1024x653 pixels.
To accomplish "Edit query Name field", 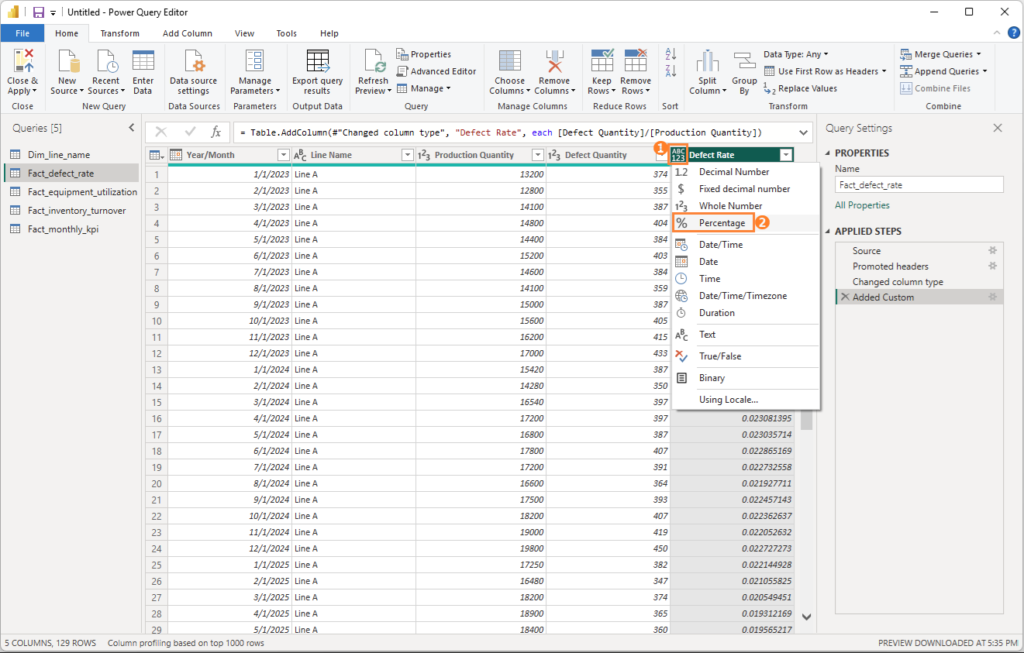I will pos(919,185).
